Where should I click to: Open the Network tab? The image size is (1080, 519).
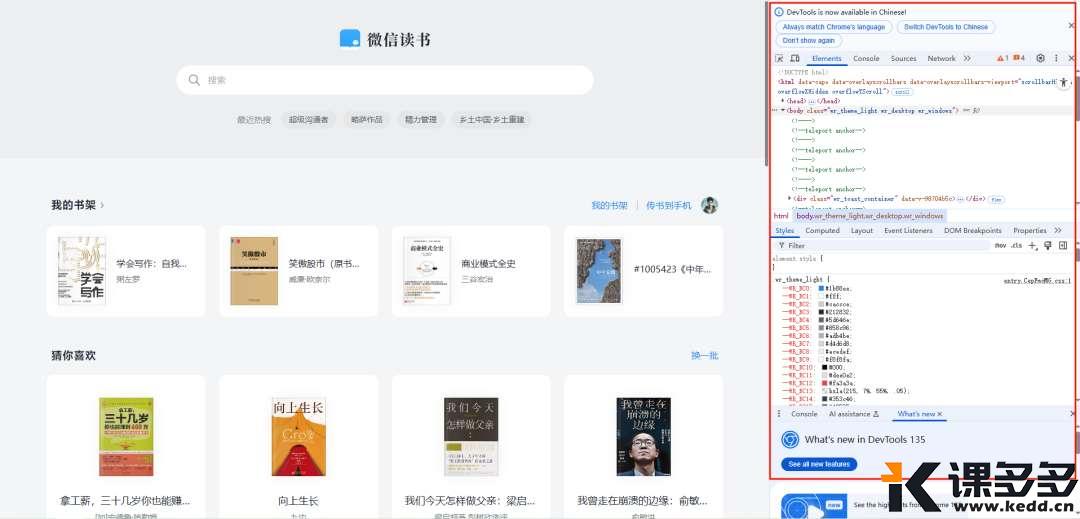coord(942,59)
